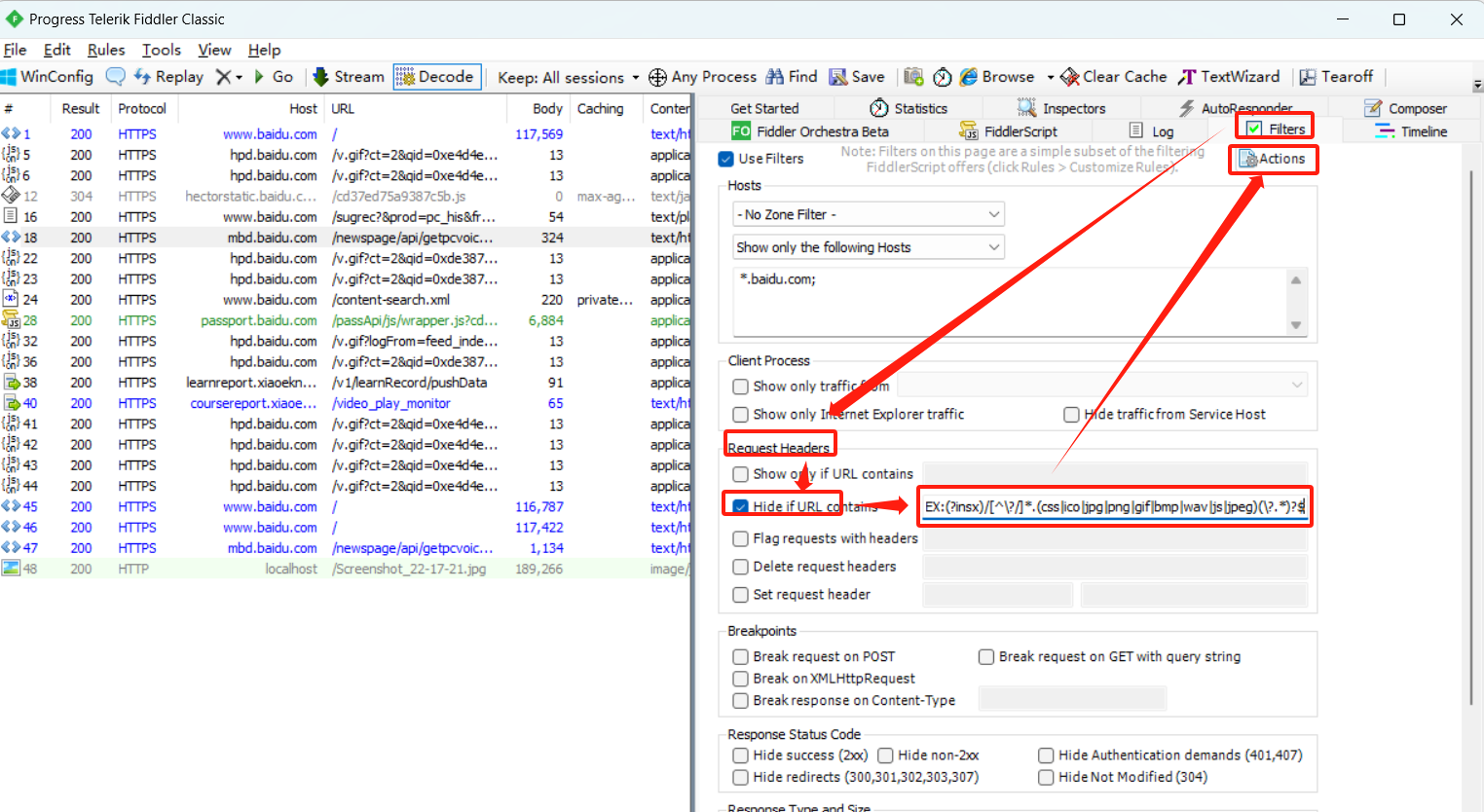Image resolution: width=1484 pixels, height=812 pixels.
Task: Uncheck the Use Filters checkbox
Action: [x=725, y=159]
